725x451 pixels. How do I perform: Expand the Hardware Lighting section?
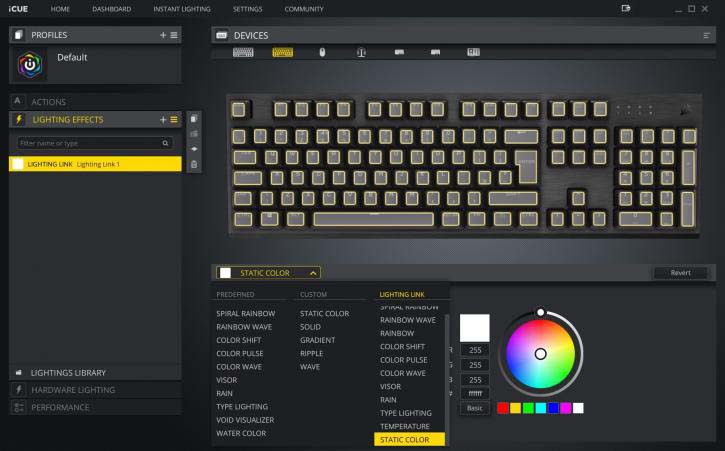(73, 390)
